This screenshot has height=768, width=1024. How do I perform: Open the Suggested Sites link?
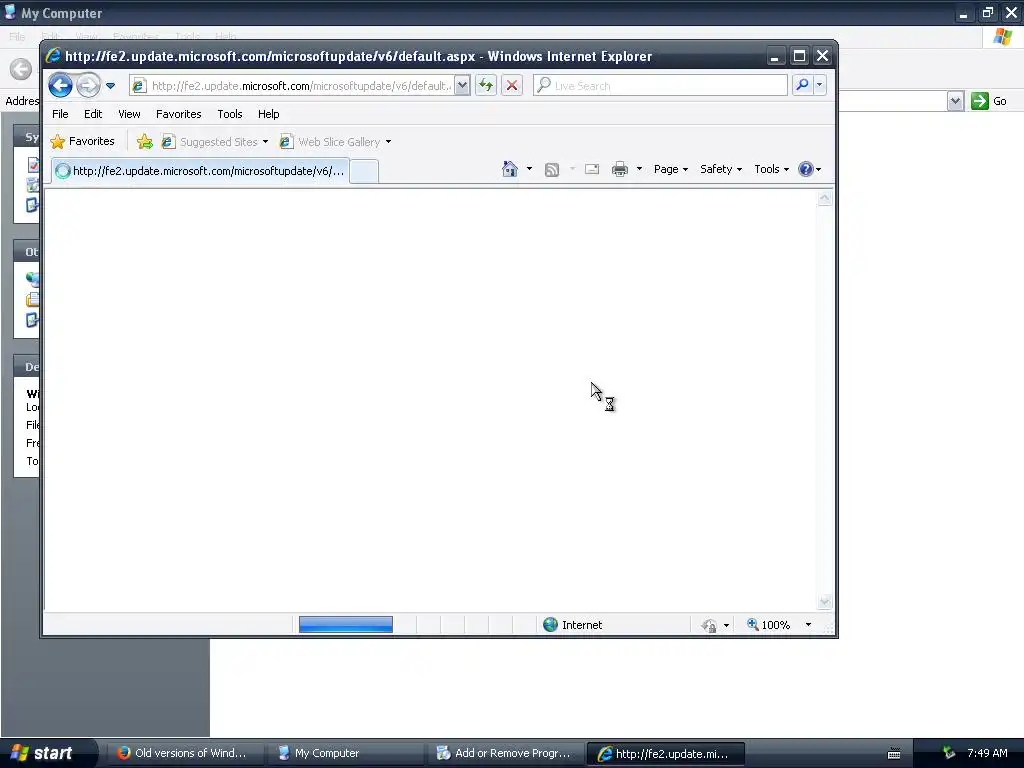tap(215, 142)
